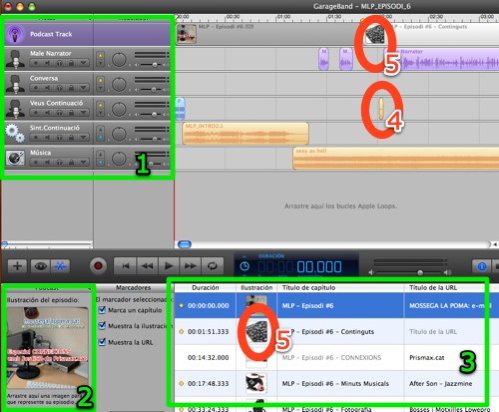Click the Male Narrator track instrument icon
Viewport: 499px width, 412px height.
click(x=15, y=59)
